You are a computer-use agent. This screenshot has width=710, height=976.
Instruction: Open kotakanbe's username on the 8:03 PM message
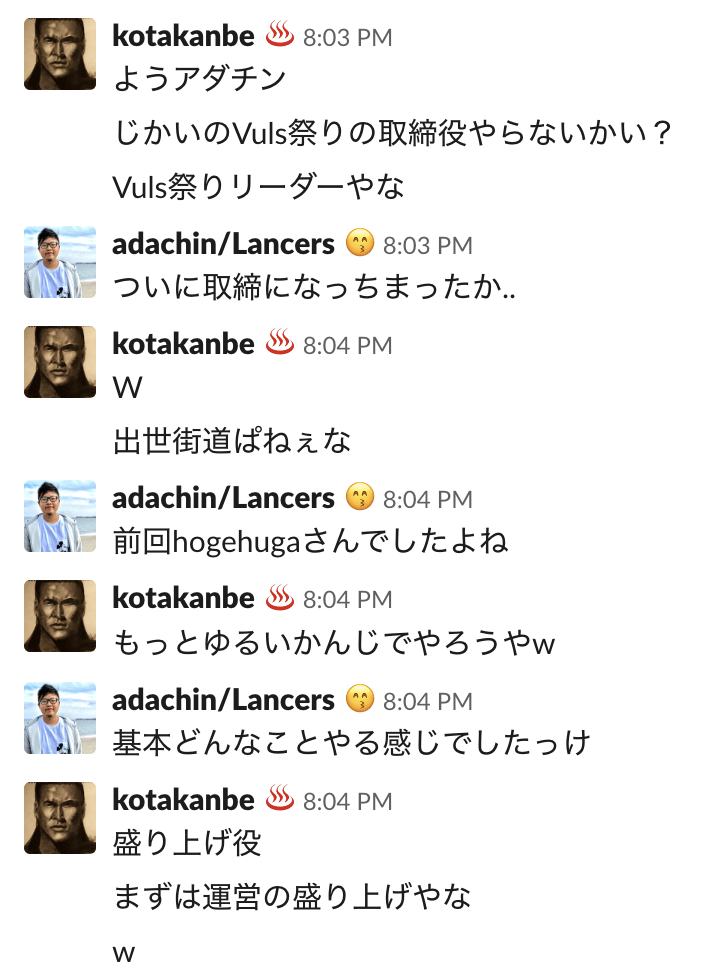point(184,37)
